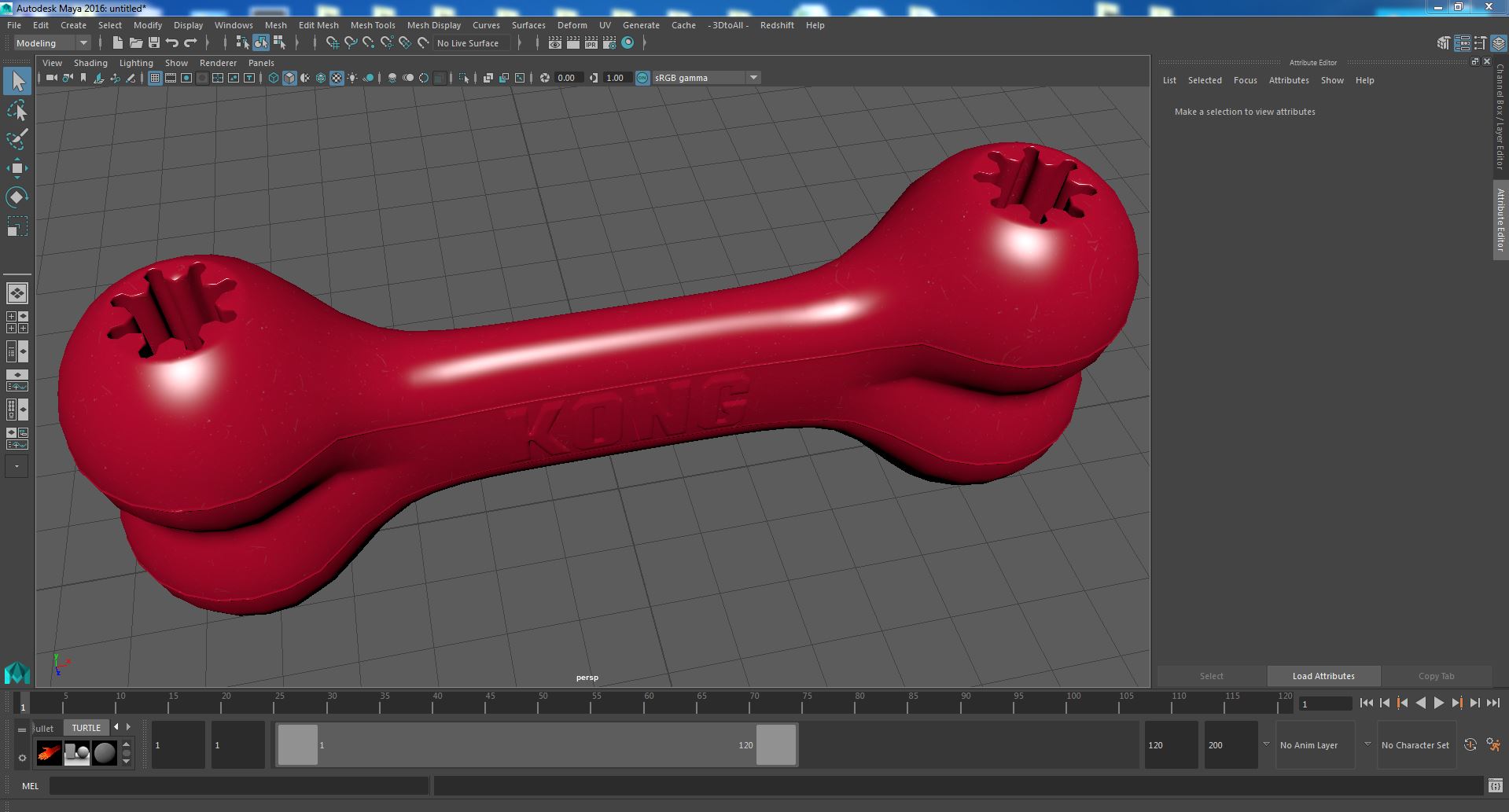The image size is (1509, 812).
Task: Open the render view window icon
Action: point(555,43)
